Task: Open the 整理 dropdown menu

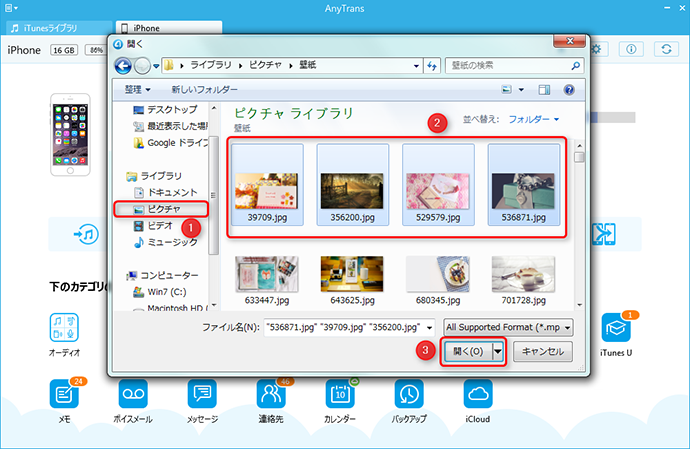Action: tap(137, 90)
